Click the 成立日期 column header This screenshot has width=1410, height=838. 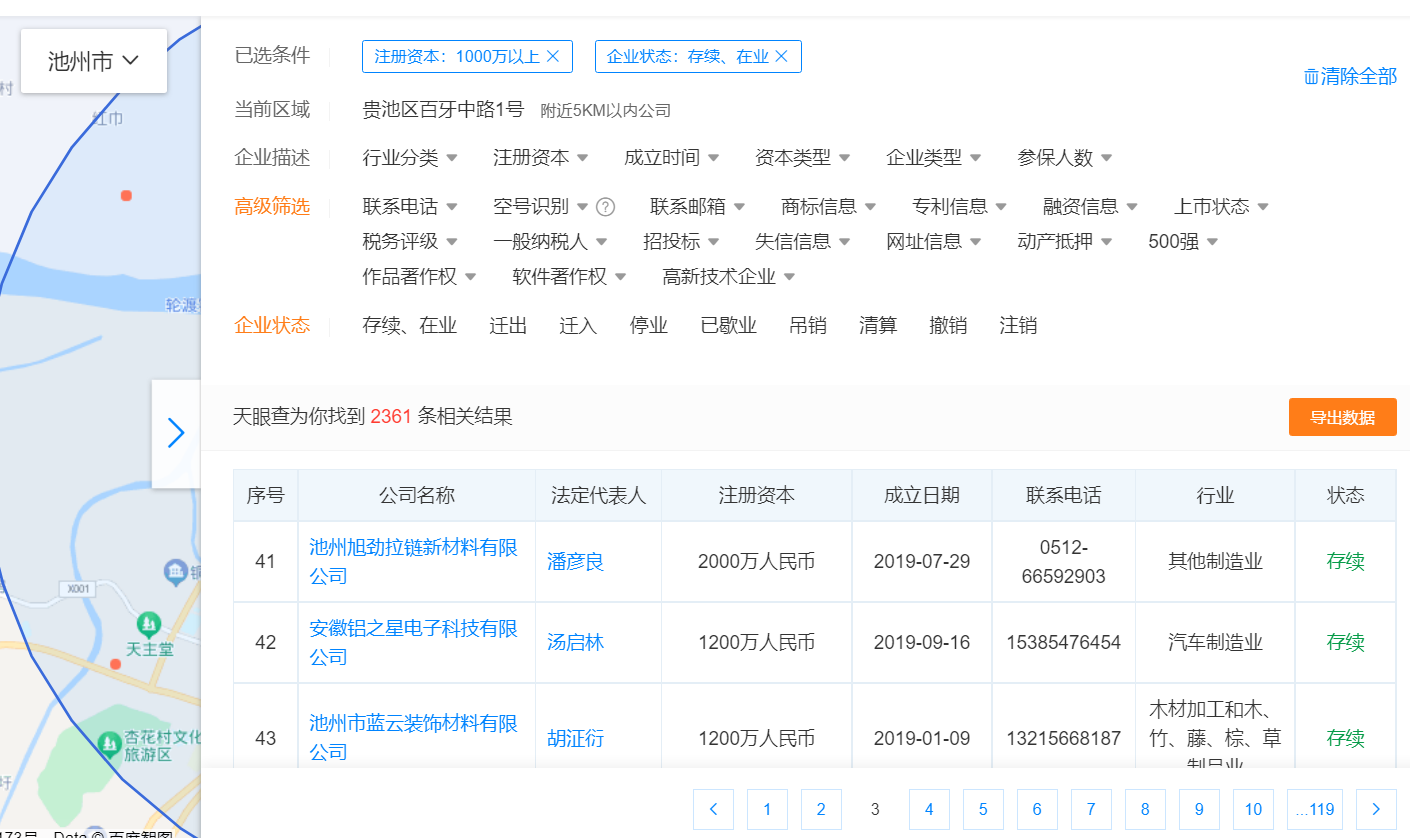922,495
